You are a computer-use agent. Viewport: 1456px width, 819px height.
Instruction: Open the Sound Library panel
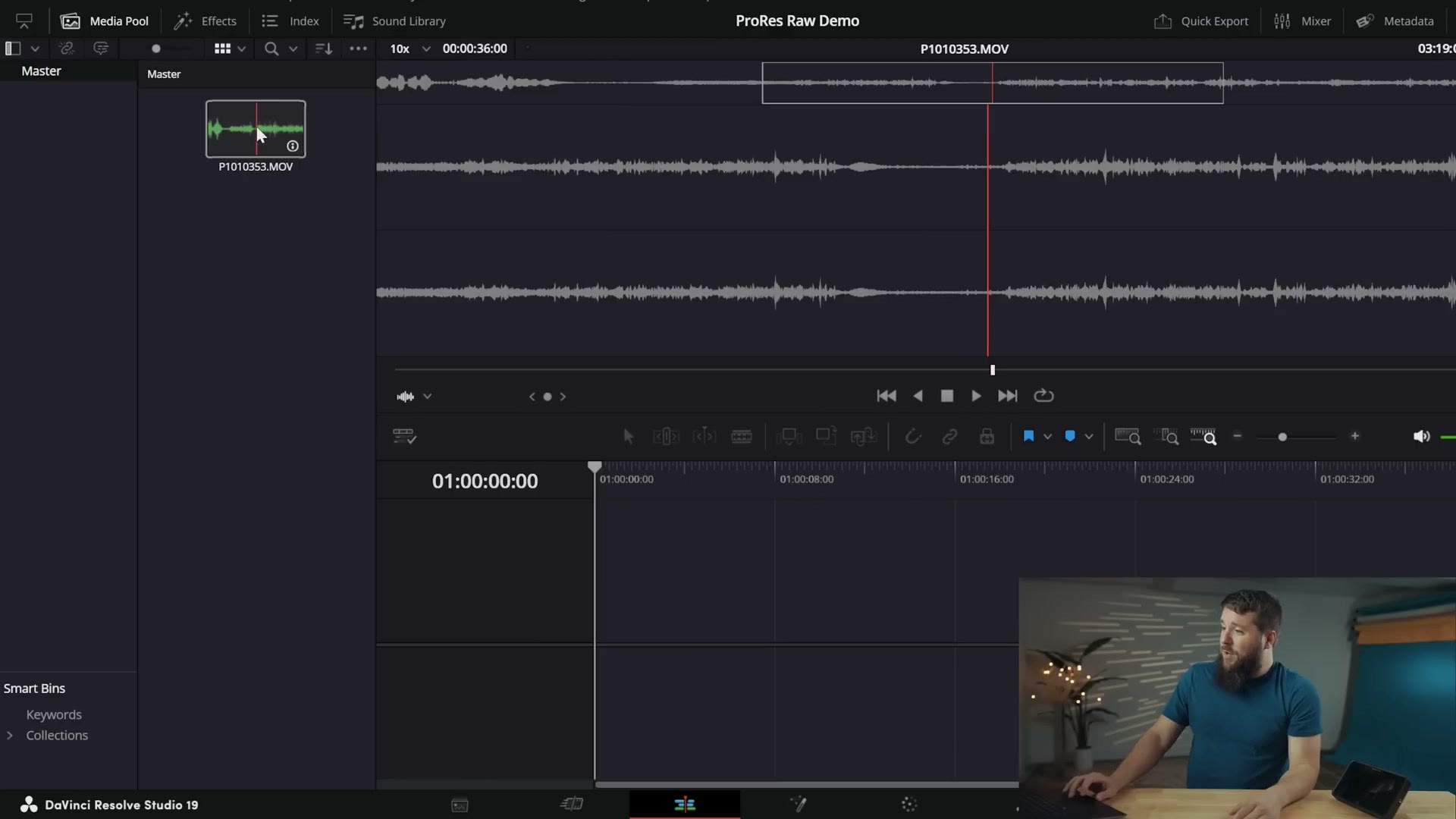(394, 21)
